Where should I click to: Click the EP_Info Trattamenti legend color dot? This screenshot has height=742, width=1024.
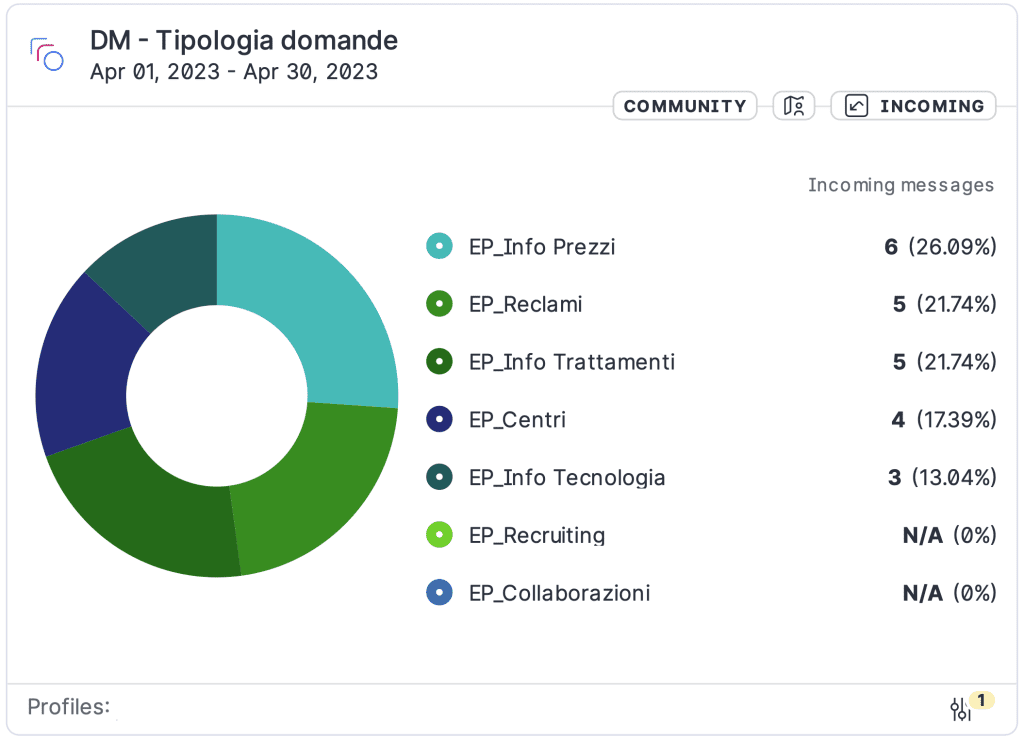pos(440,361)
